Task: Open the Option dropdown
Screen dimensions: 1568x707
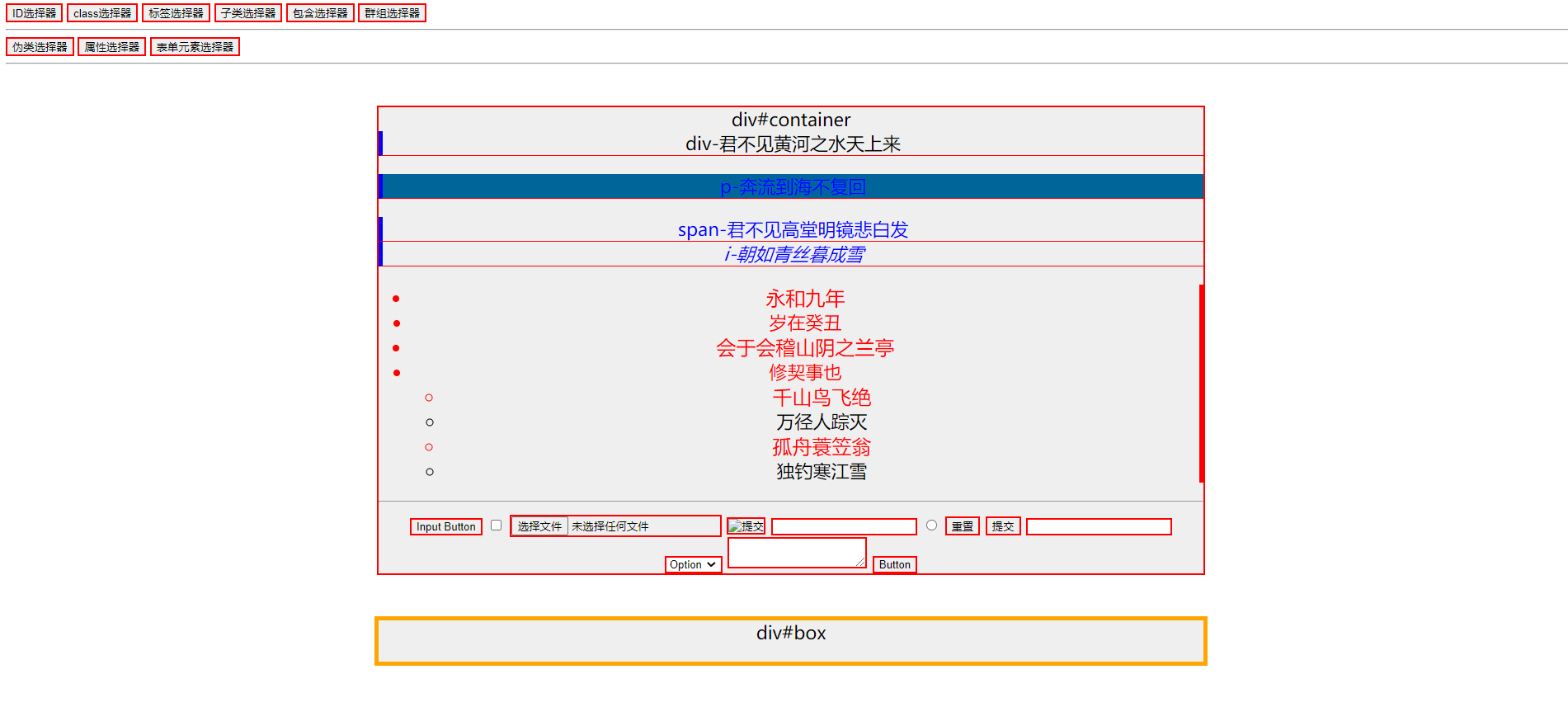Action: pyautogui.click(x=693, y=564)
